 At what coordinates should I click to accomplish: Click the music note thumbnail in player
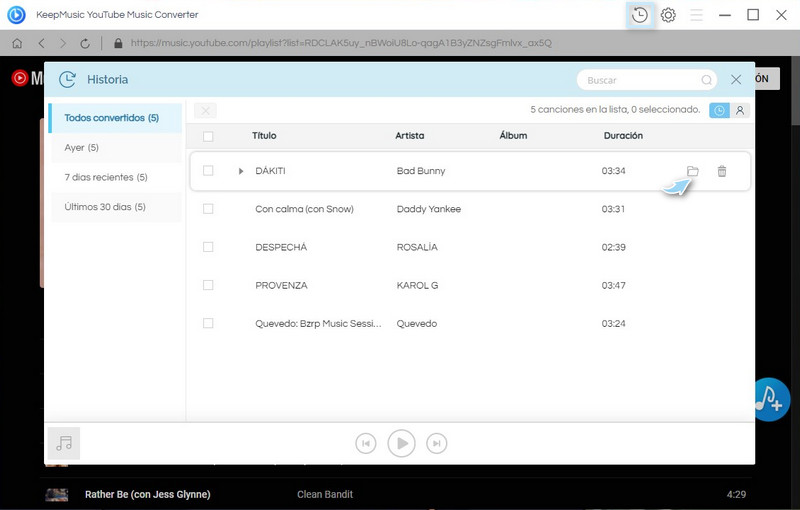[x=64, y=443]
